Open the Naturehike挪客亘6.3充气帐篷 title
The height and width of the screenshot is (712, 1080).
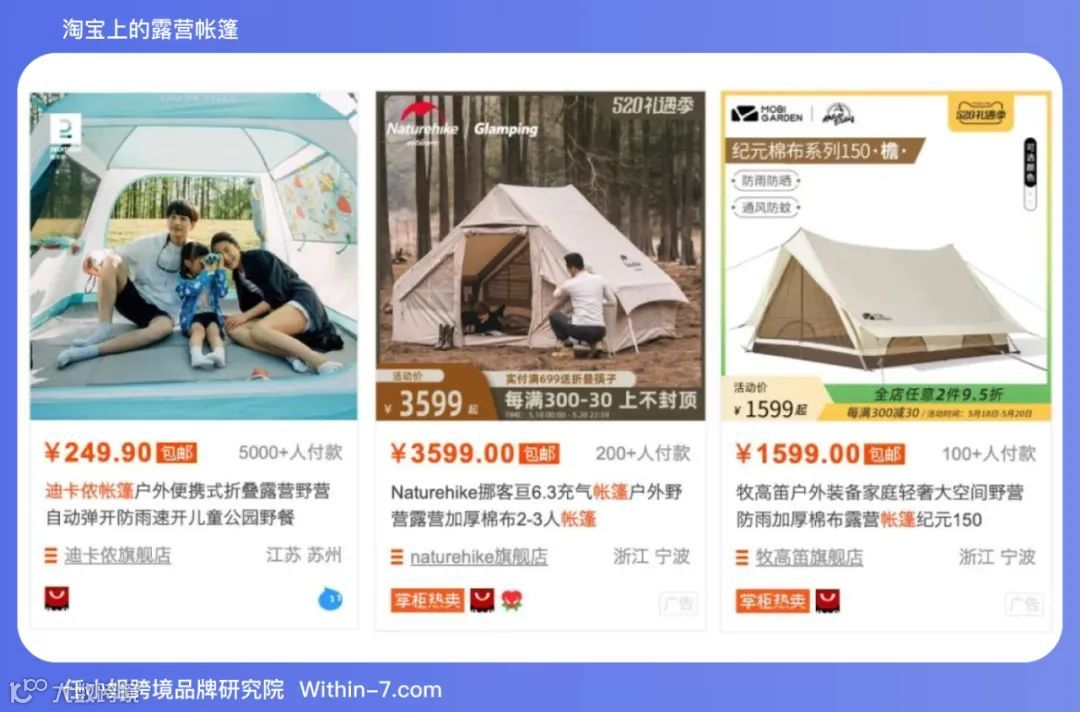coord(537,505)
